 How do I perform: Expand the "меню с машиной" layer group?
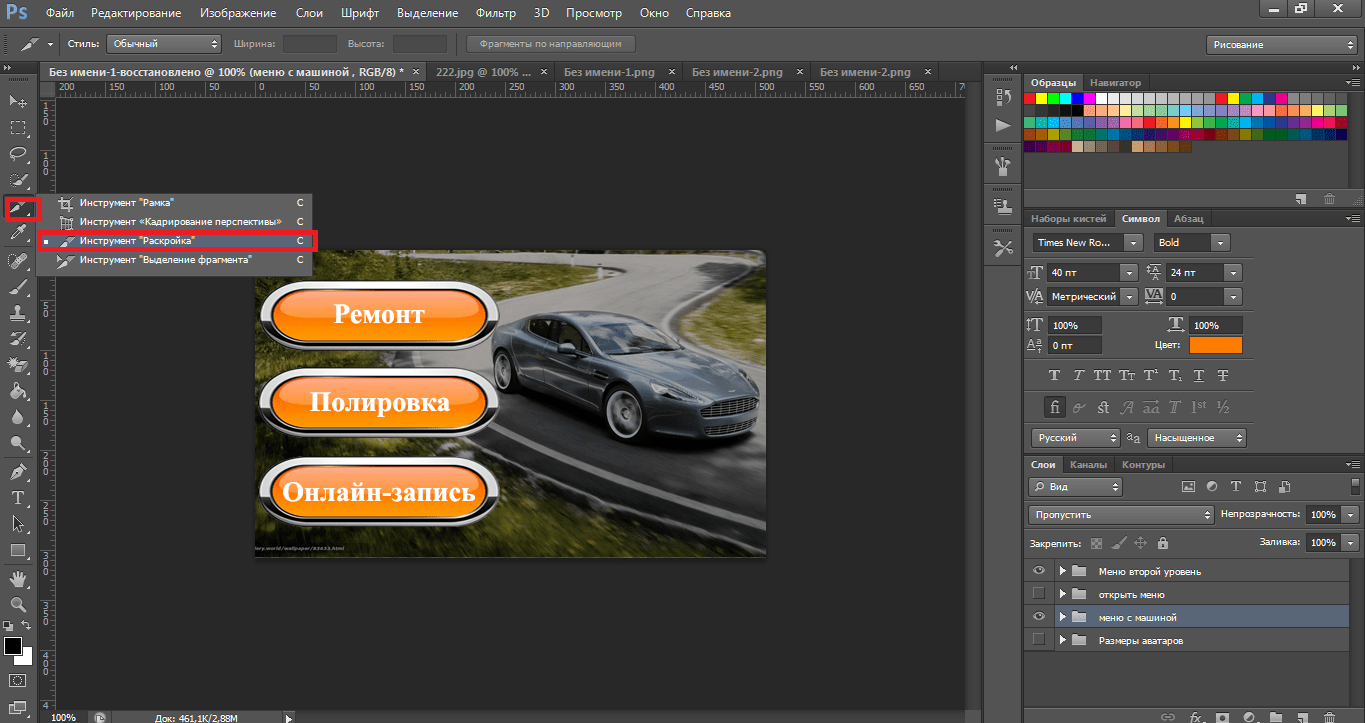tap(1062, 617)
